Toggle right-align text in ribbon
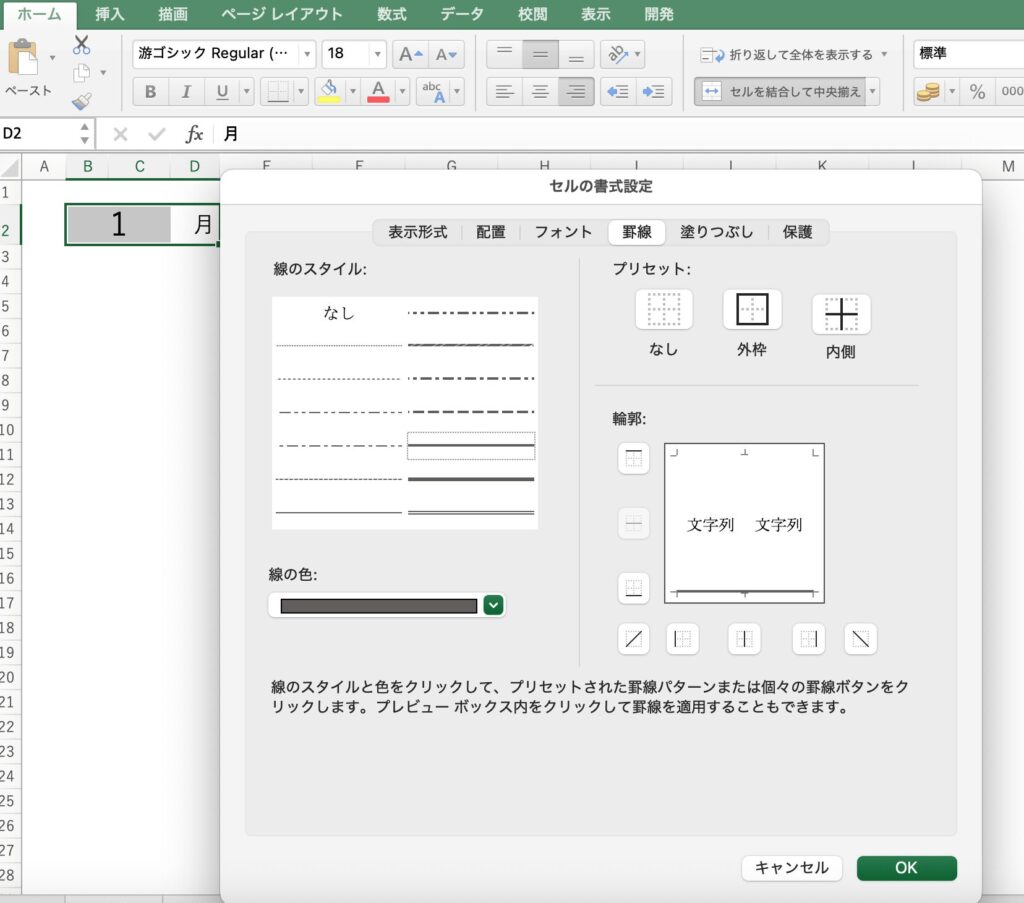This screenshot has width=1024, height=903. click(x=575, y=91)
